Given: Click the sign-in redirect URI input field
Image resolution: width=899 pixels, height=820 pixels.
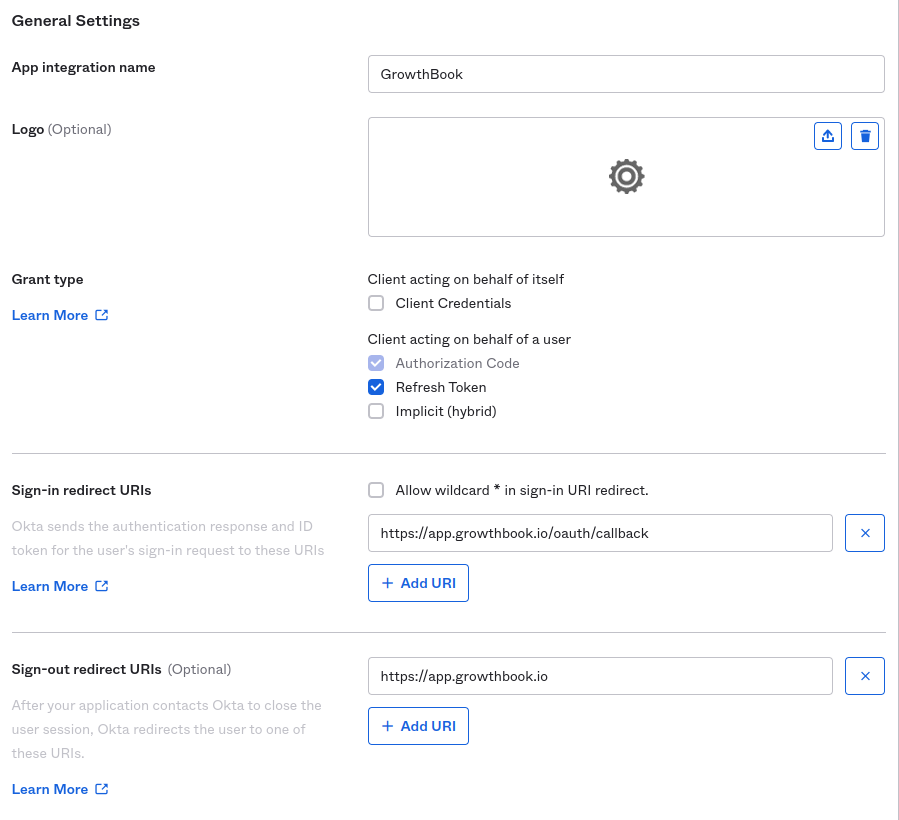Looking at the screenshot, I should 600,533.
